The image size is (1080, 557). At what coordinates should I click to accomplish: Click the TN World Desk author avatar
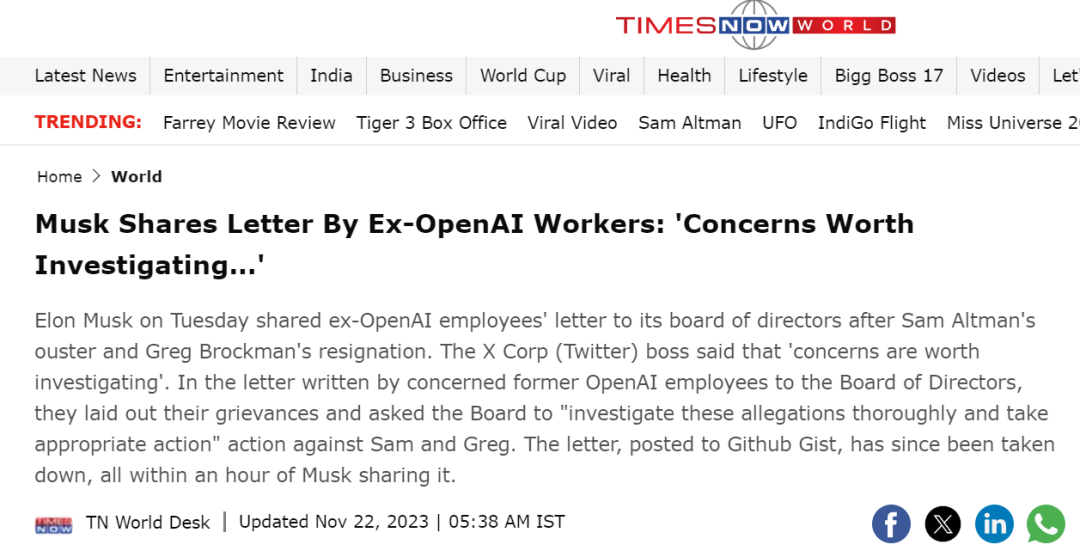click(x=54, y=523)
